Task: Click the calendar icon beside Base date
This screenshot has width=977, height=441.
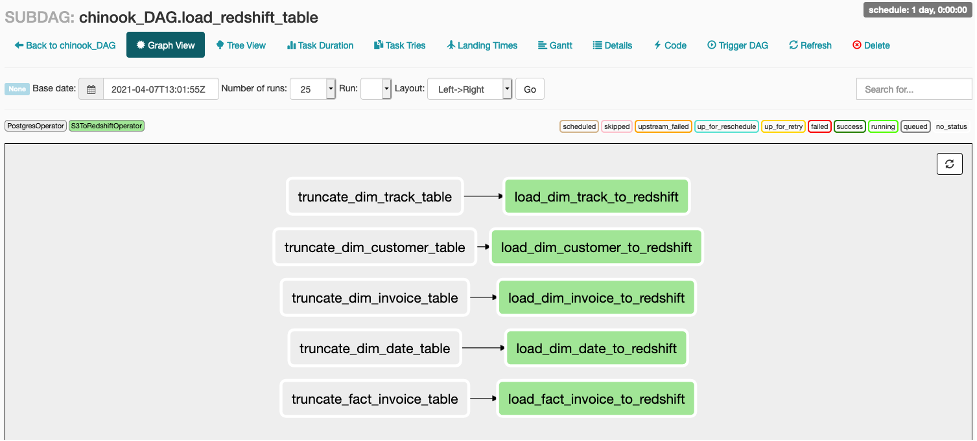Action: tap(91, 89)
